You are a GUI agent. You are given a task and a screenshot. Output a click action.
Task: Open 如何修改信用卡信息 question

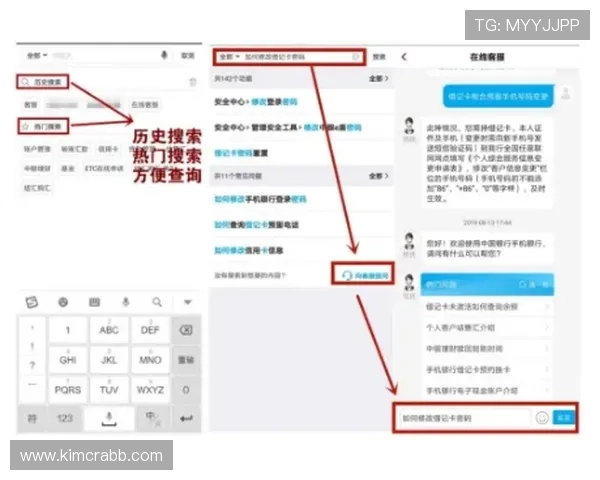coord(302,250)
